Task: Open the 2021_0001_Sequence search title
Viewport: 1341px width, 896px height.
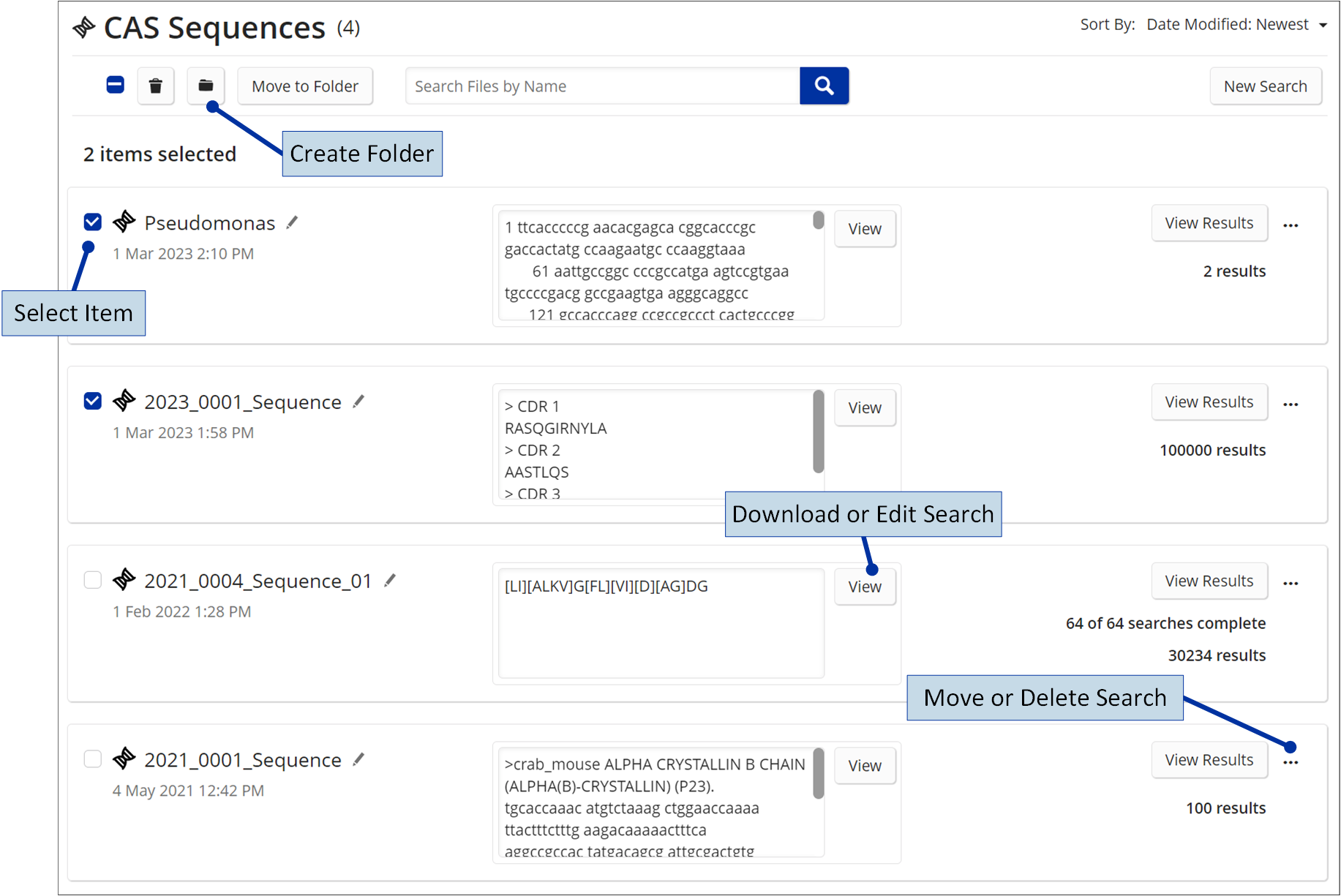Action: click(x=243, y=760)
